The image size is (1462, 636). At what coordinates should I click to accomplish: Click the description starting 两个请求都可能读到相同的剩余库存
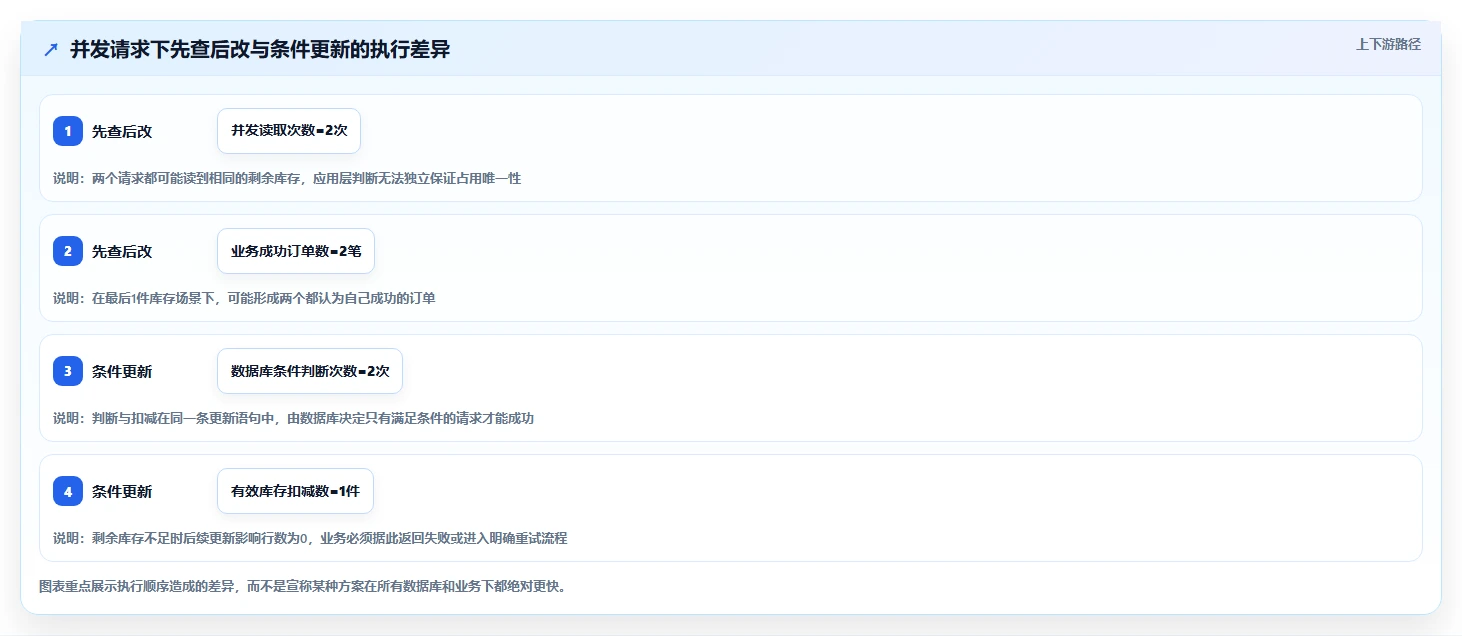[x=287, y=178]
